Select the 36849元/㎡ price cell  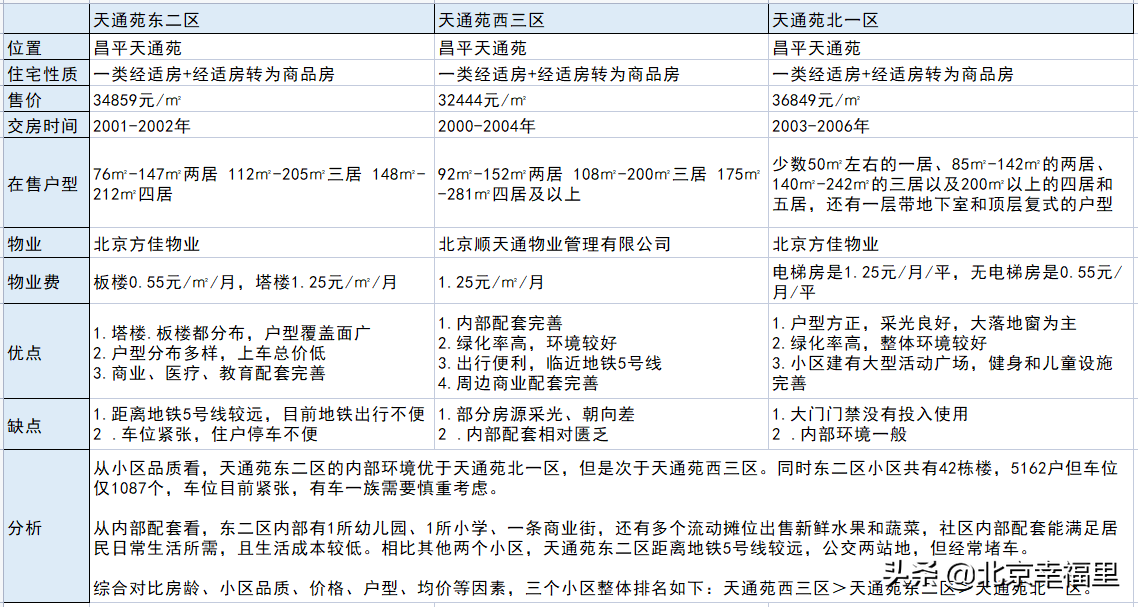(952, 99)
